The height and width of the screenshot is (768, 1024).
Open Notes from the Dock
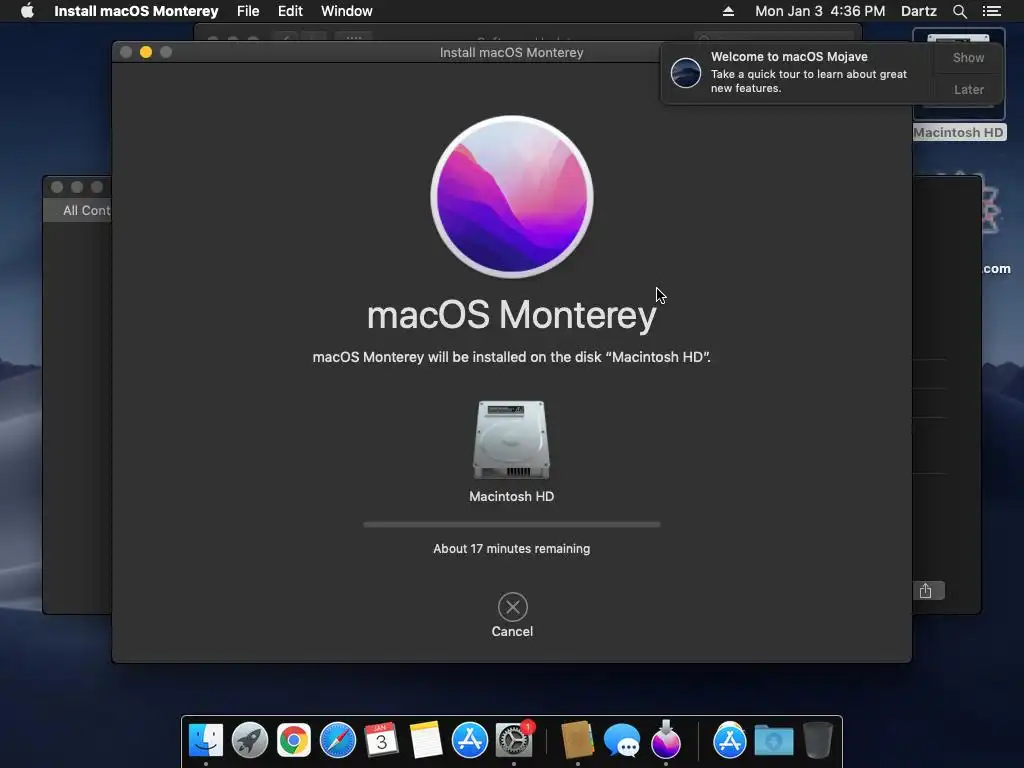coord(426,740)
